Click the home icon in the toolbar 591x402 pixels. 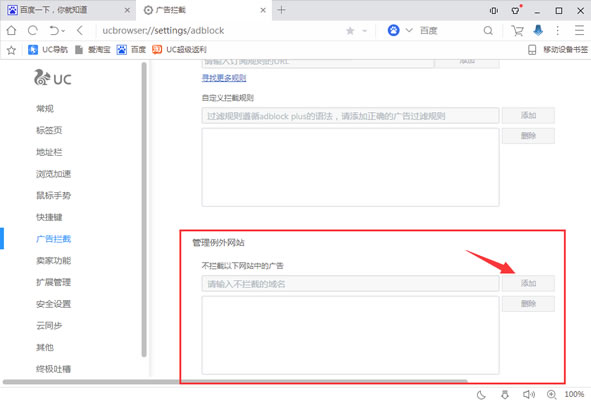(x=11, y=31)
